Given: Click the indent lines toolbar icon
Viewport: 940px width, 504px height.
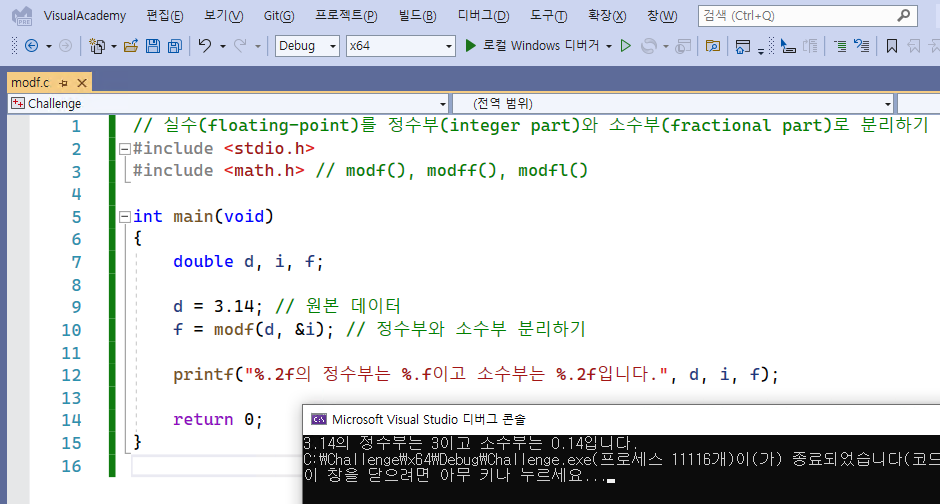Looking at the screenshot, I should [x=840, y=46].
